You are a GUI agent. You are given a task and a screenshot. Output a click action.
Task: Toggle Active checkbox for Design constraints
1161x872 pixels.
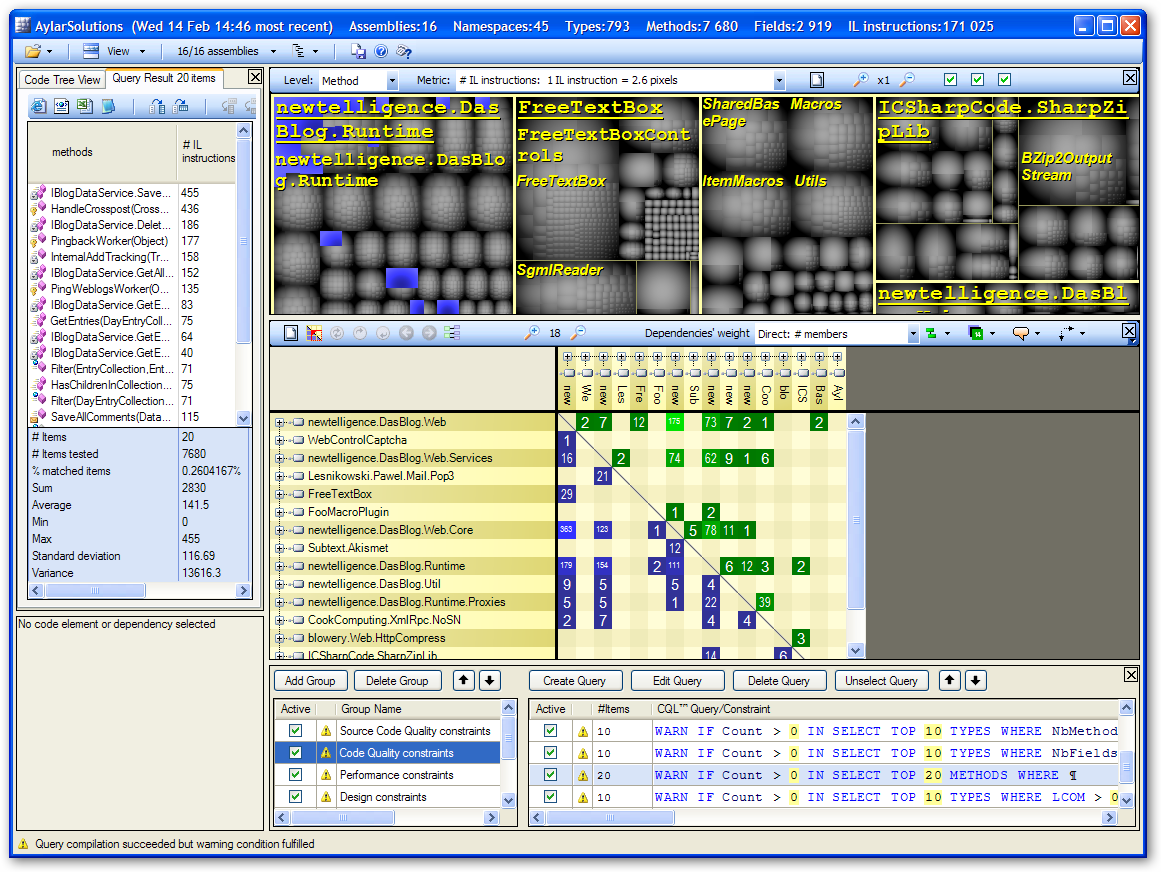point(295,797)
